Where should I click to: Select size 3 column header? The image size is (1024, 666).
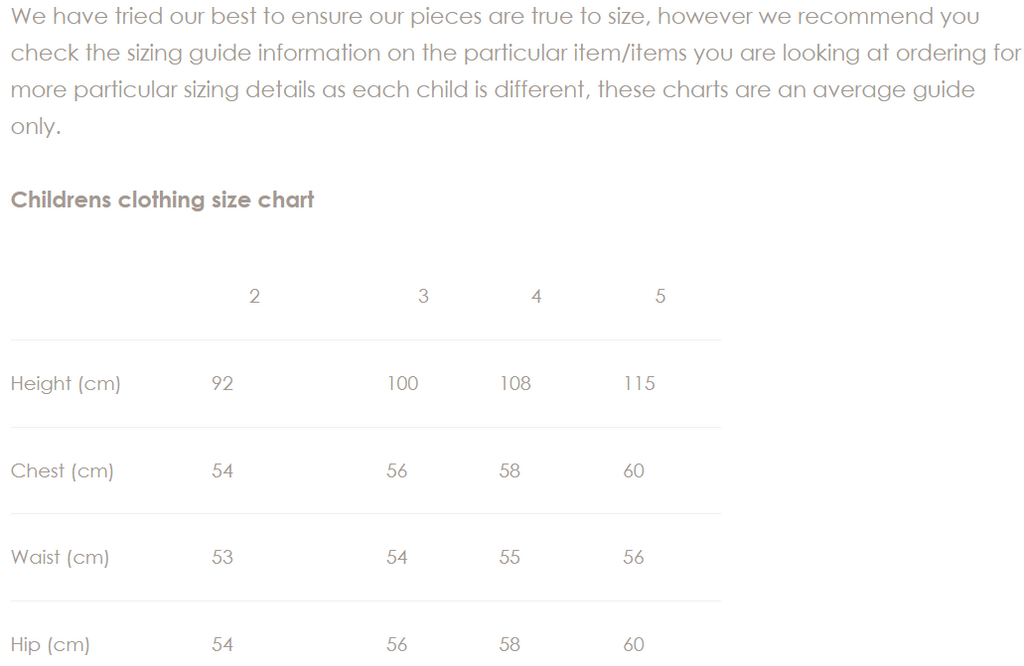click(x=423, y=297)
